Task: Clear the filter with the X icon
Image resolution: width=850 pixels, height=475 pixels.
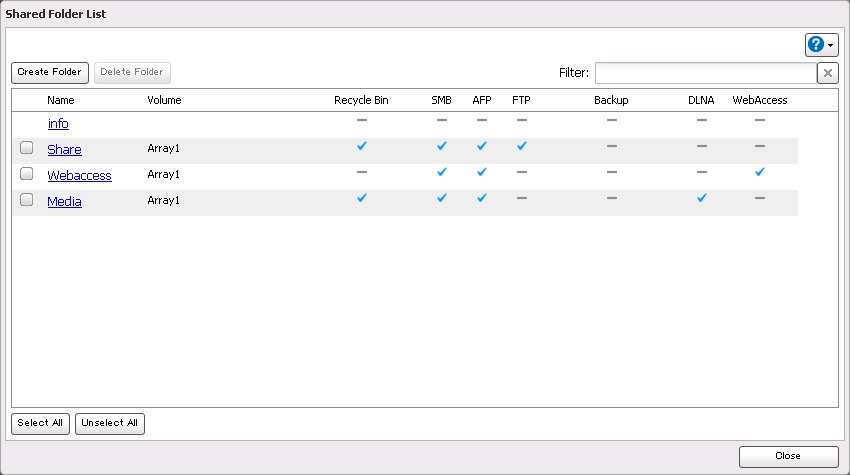Action: tap(827, 73)
